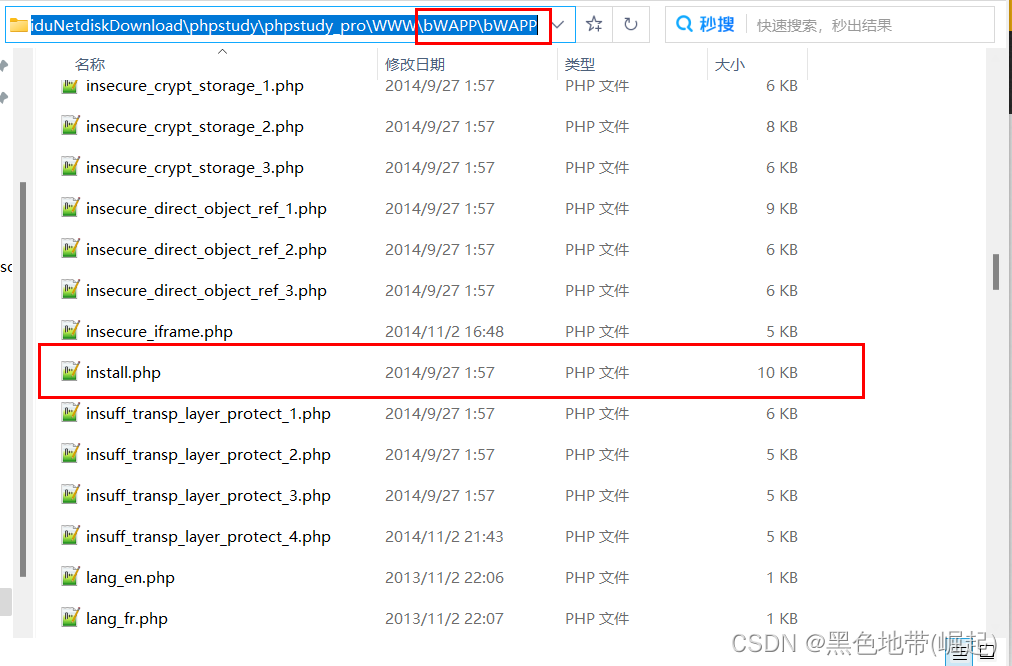Click icon of insuff_transp_layer_protect_1.php
This screenshot has height=666, width=1012.
(x=70, y=412)
